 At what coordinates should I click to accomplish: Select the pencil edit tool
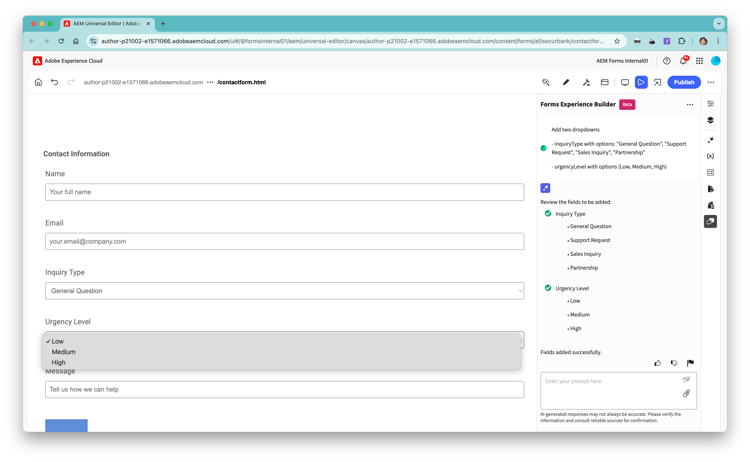tap(566, 82)
